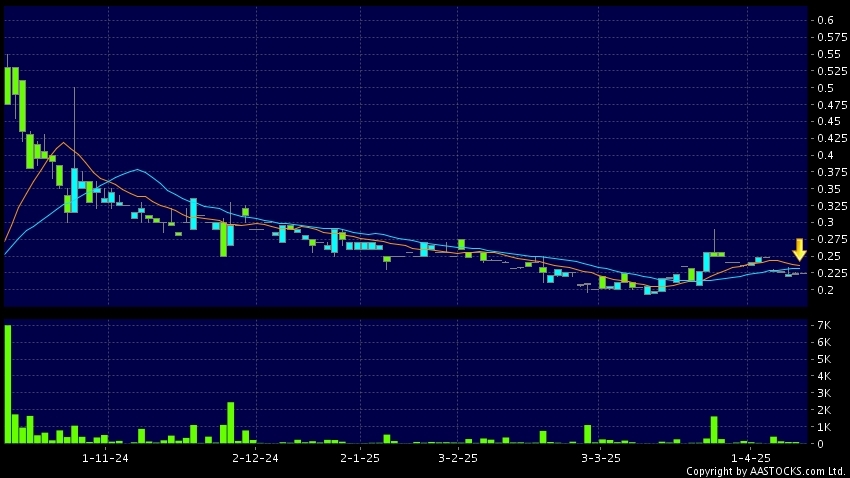Select the 0.225 price axis label
Screen dimensions: 850x478
832,273
